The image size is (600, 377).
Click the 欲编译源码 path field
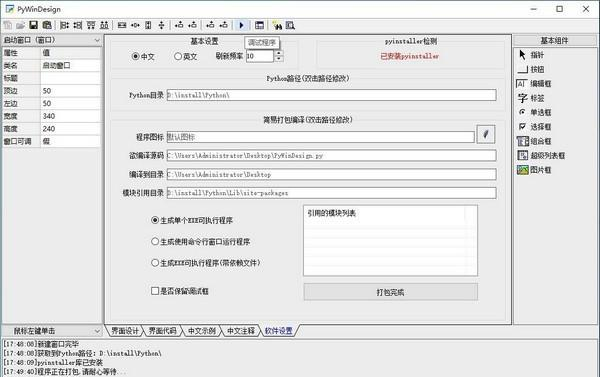pos(331,155)
